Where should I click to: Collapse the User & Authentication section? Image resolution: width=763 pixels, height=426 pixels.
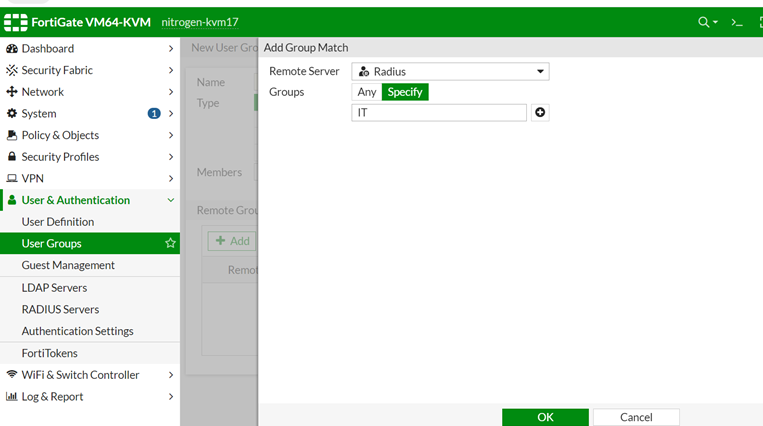tap(171, 200)
